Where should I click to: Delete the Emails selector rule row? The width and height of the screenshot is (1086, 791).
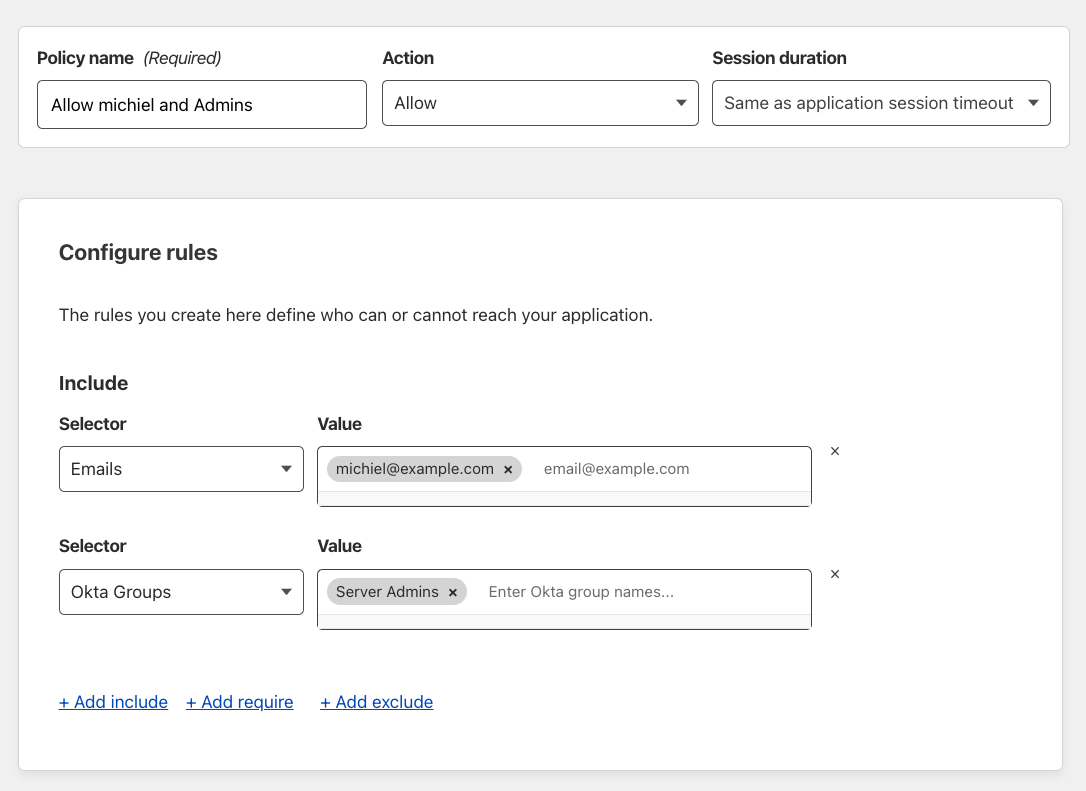coord(835,451)
